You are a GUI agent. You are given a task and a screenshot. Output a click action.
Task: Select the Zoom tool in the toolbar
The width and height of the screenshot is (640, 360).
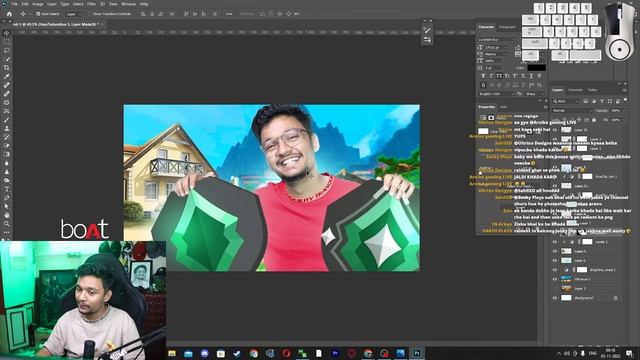[7, 224]
